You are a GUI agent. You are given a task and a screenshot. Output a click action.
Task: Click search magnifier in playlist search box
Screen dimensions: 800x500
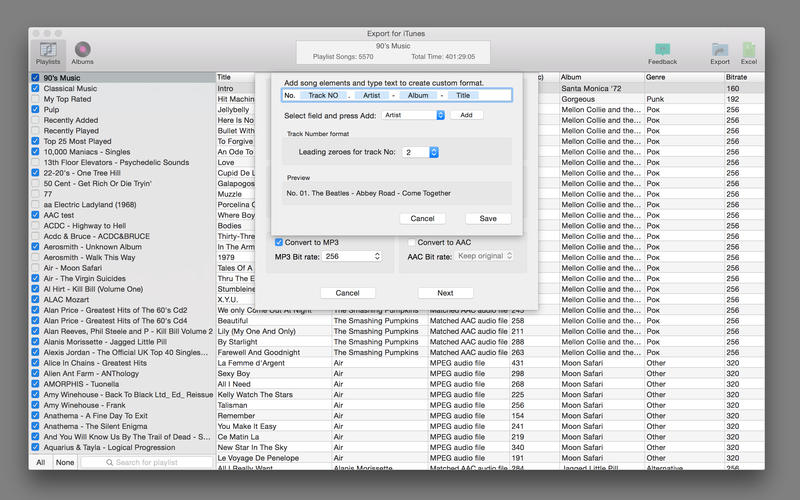109,462
